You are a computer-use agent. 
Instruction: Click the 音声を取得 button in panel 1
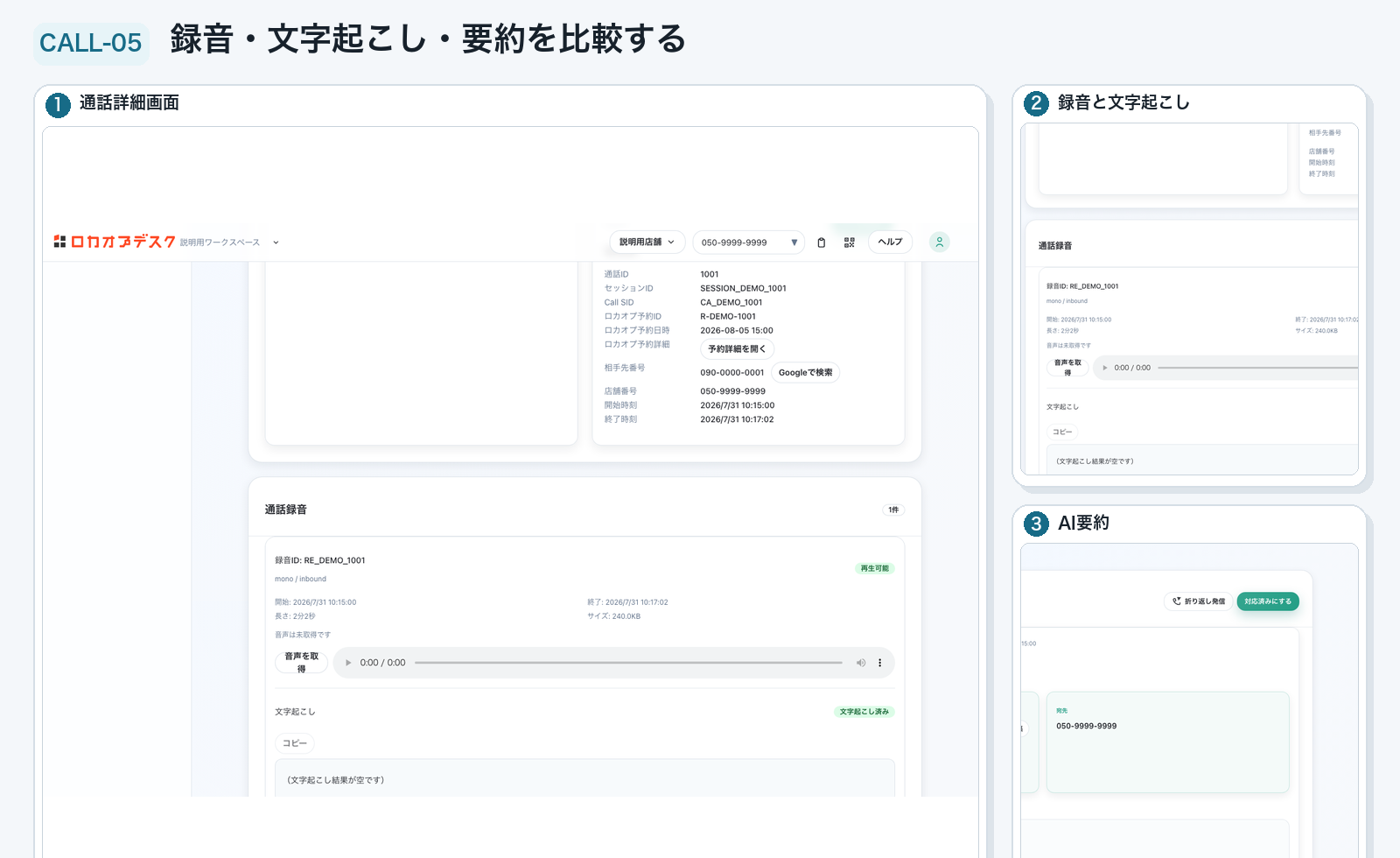[x=301, y=663]
